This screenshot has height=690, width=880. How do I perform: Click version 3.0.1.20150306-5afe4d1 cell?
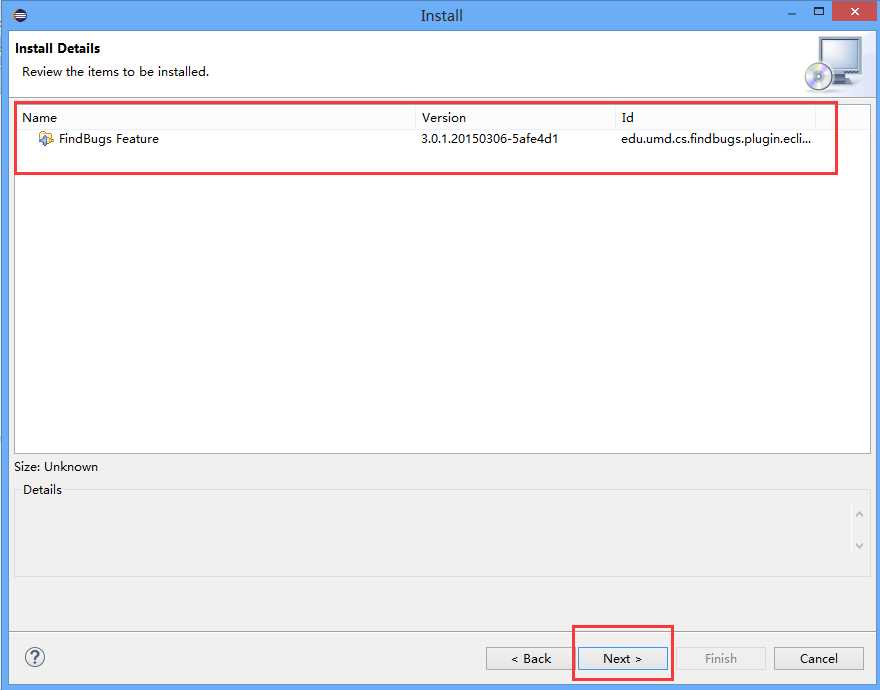pos(489,139)
